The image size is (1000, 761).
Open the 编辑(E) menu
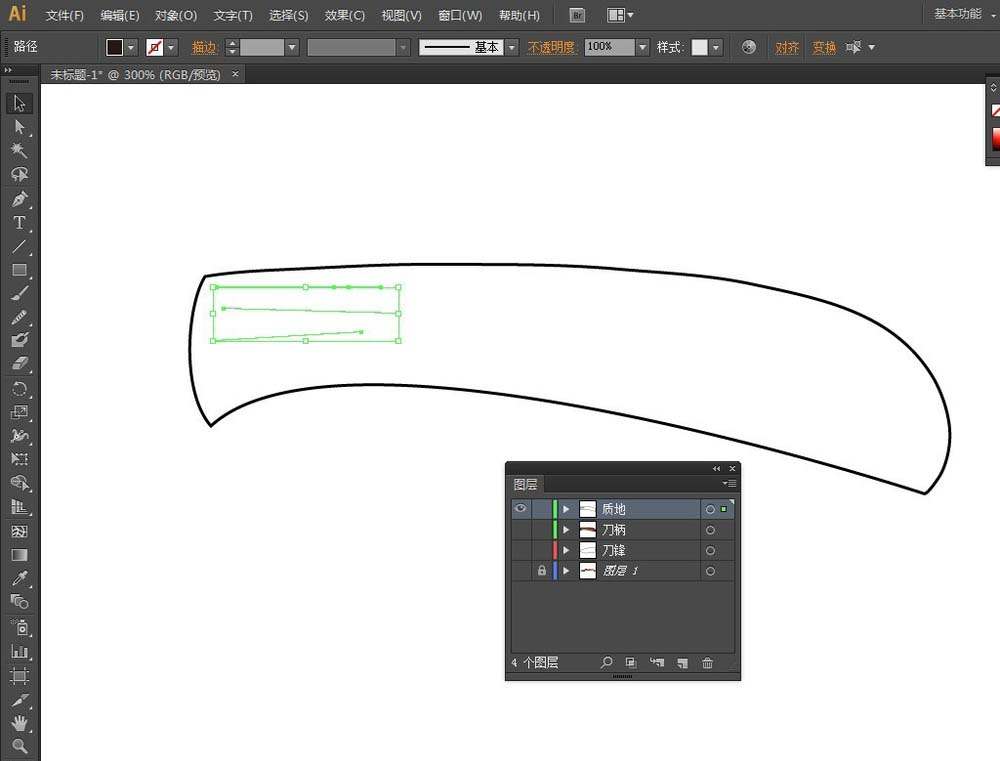click(x=120, y=15)
